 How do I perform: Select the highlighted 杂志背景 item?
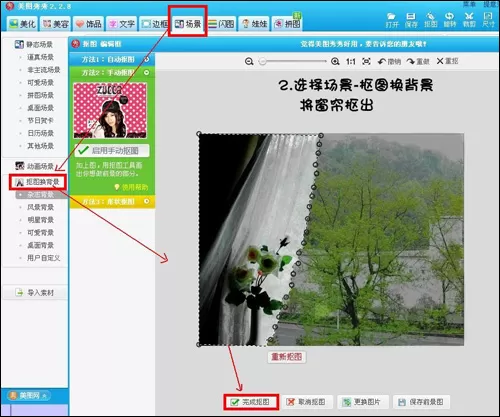pos(41,195)
